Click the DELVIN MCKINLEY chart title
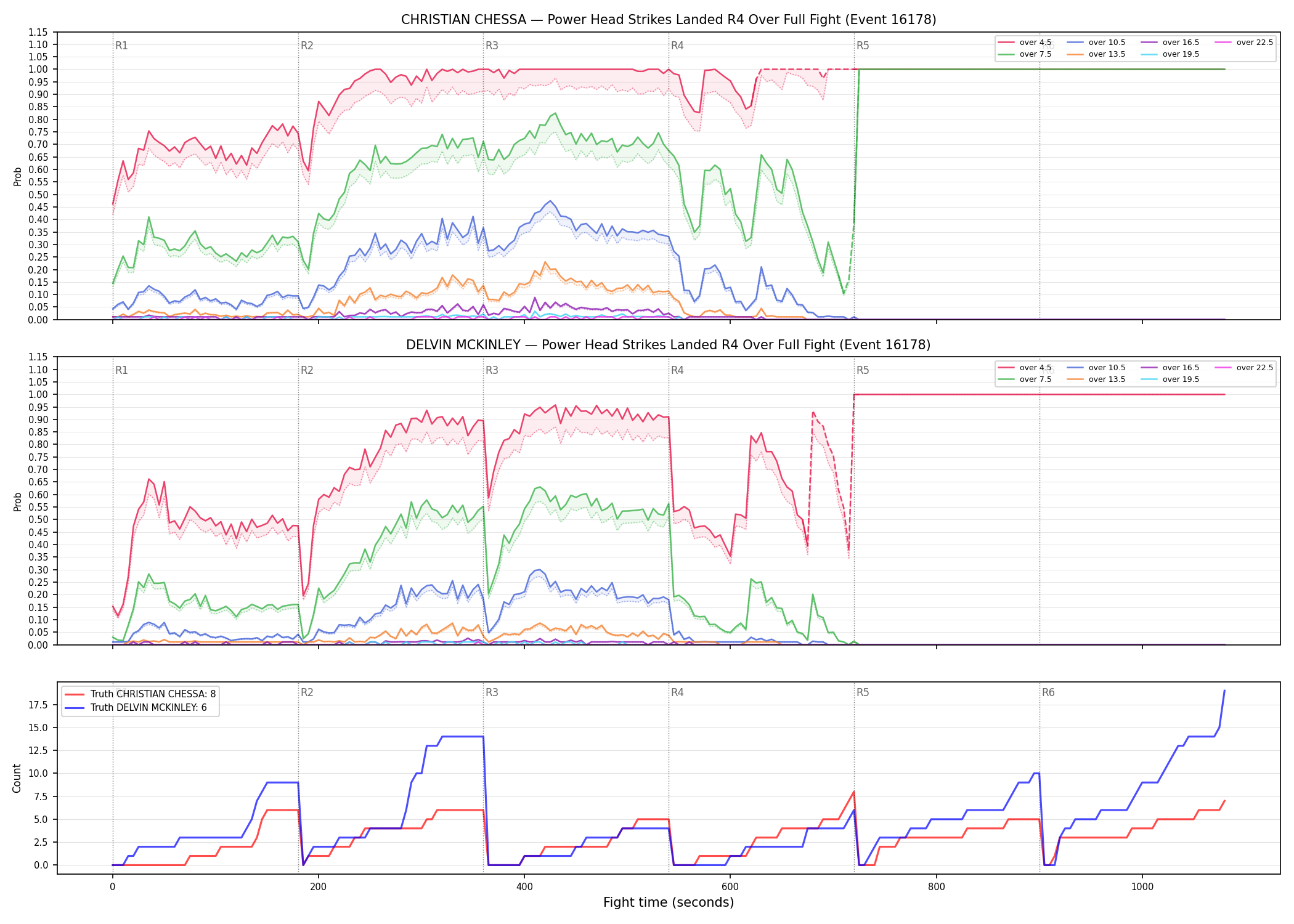Screen dimensions: 1294x924 click(669, 345)
